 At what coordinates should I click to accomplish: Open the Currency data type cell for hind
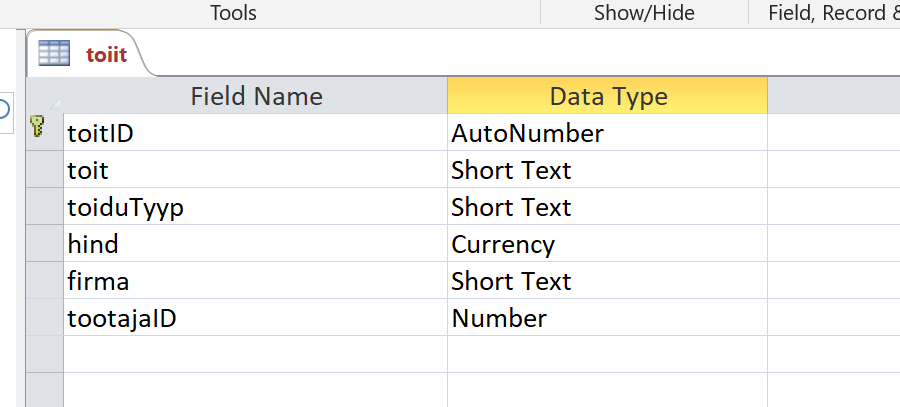coord(607,243)
